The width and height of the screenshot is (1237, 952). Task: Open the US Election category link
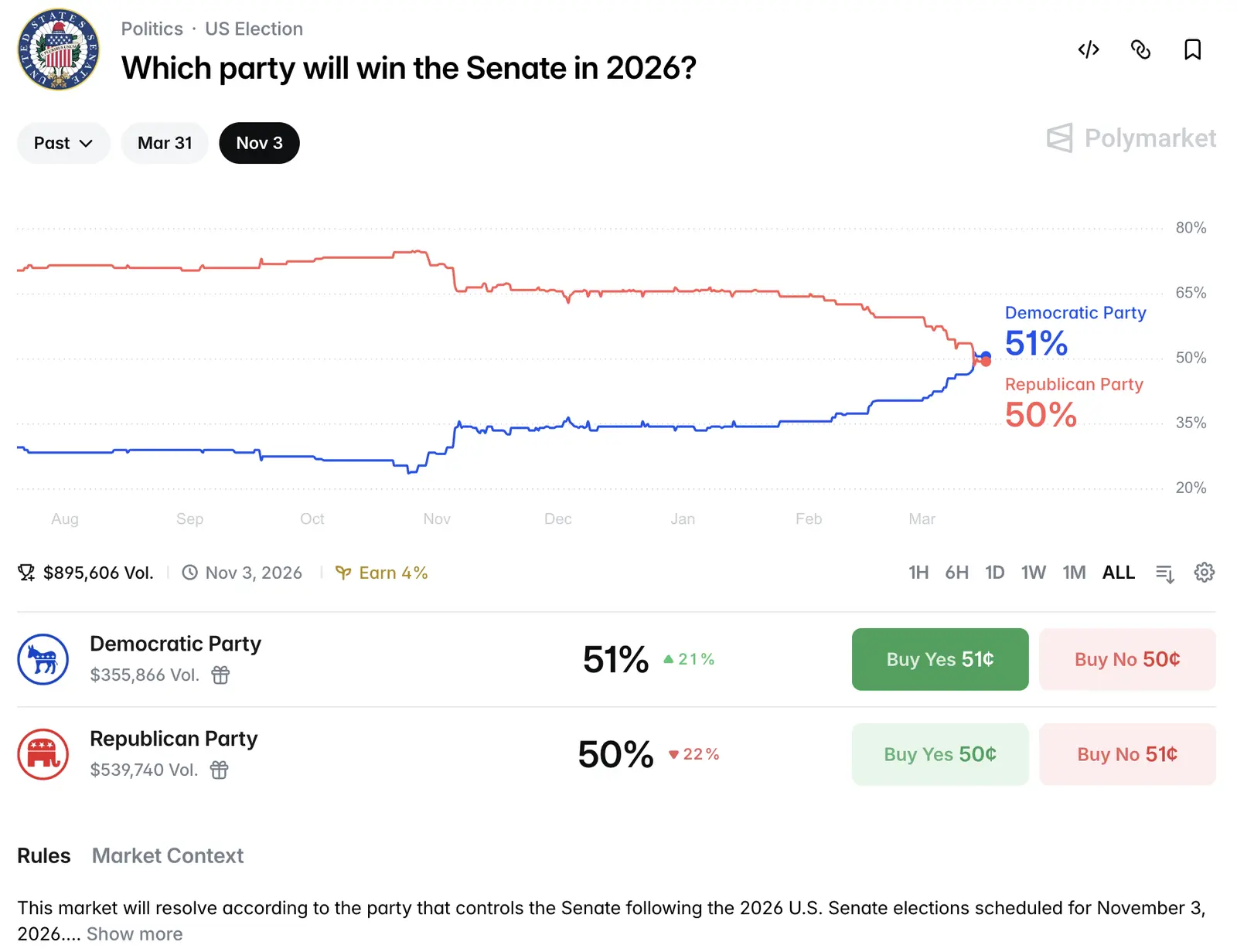[254, 29]
